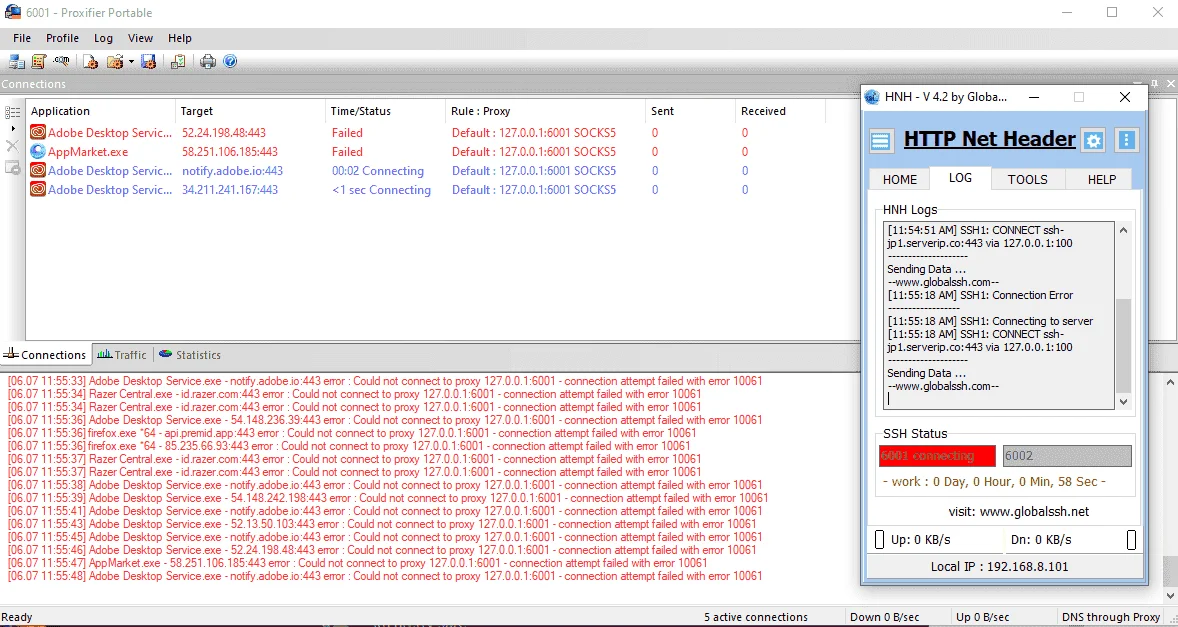Click Adobe icon of 34.211.241.167 row
The image size is (1178, 627).
[38, 190]
